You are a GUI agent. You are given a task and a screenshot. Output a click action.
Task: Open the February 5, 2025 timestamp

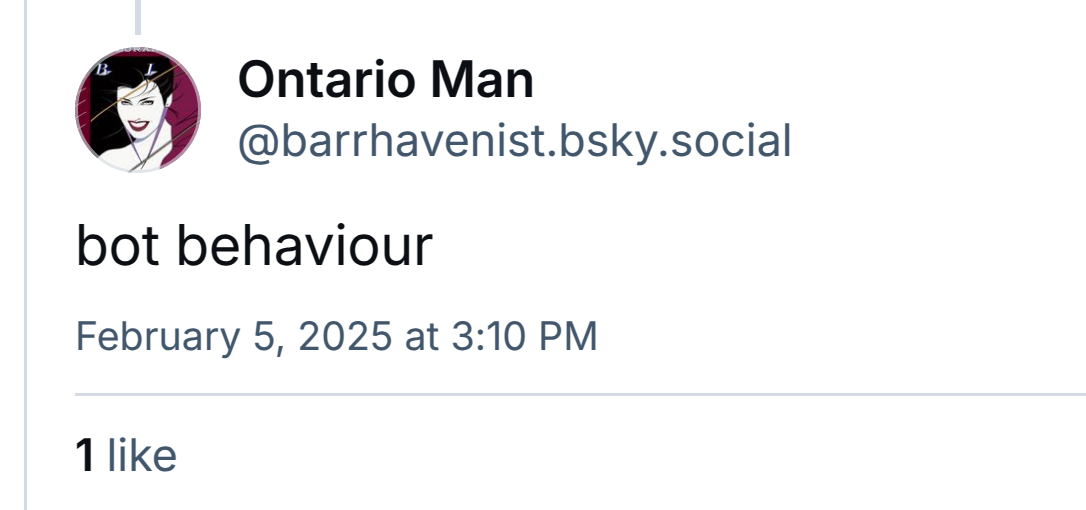336,336
